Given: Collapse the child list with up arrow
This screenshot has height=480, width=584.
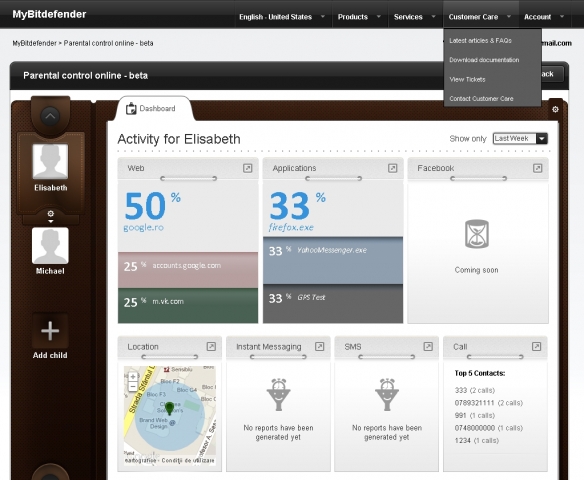Looking at the screenshot, I should [x=50, y=116].
